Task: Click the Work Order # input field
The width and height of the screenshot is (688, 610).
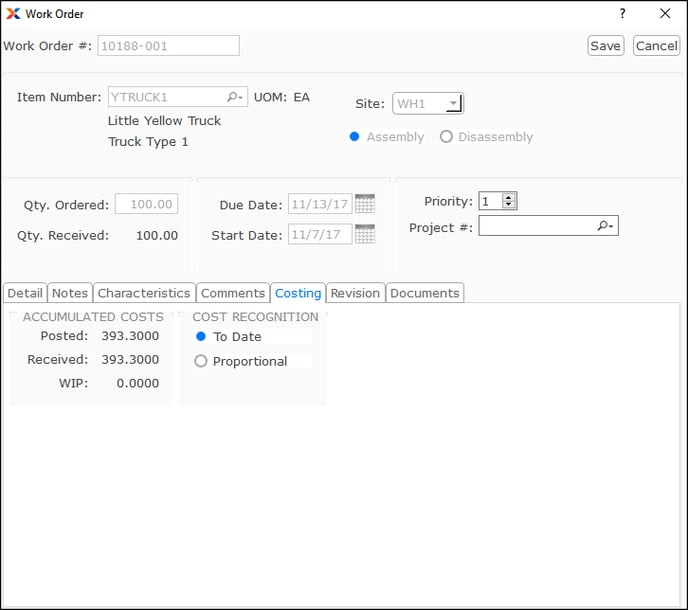Action: tap(168, 45)
